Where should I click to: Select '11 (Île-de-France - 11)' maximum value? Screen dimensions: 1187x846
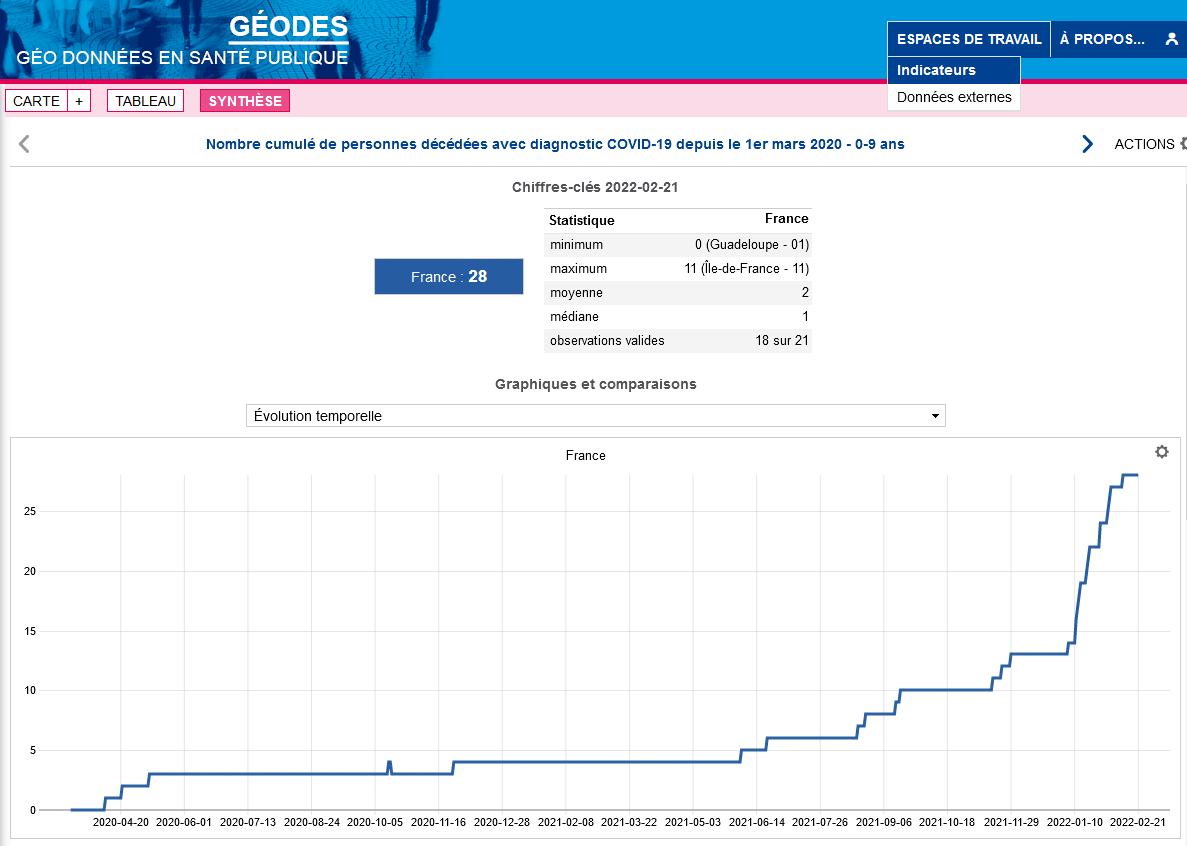tap(746, 269)
